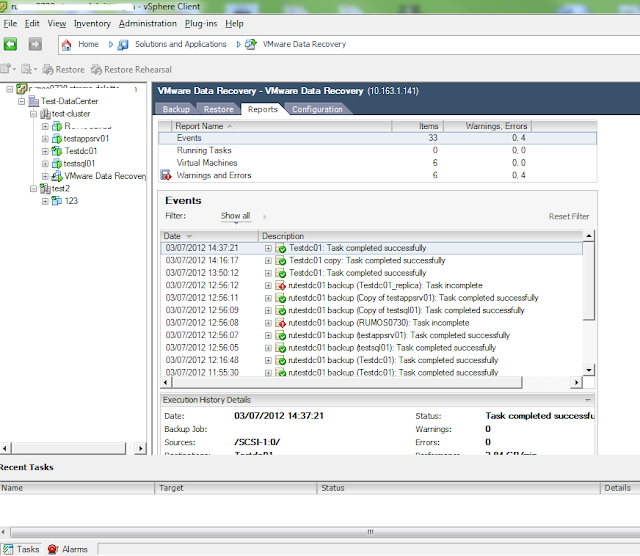The height and width of the screenshot is (556, 640).
Task: Click the Home house icon
Action: click(67, 44)
